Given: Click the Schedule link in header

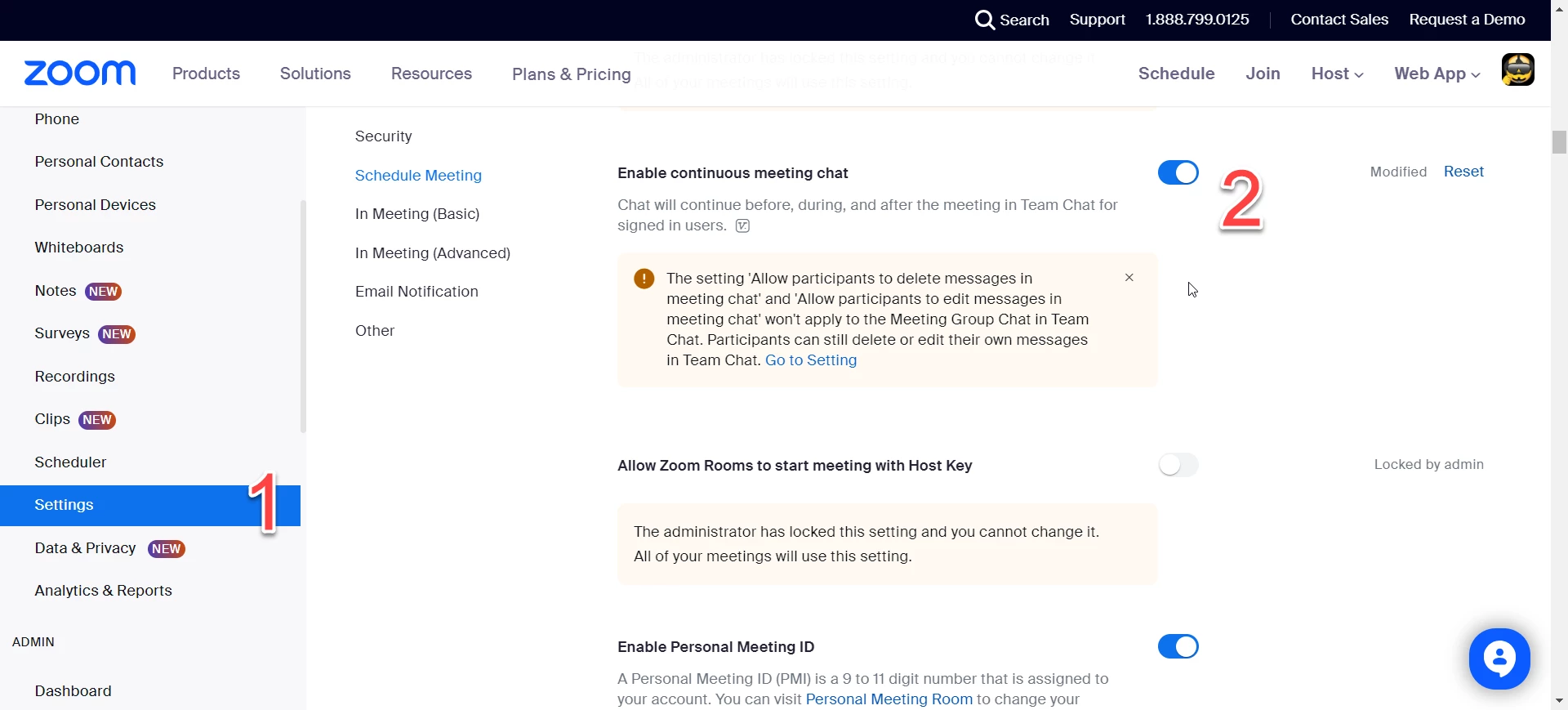Looking at the screenshot, I should [x=1176, y=74].
